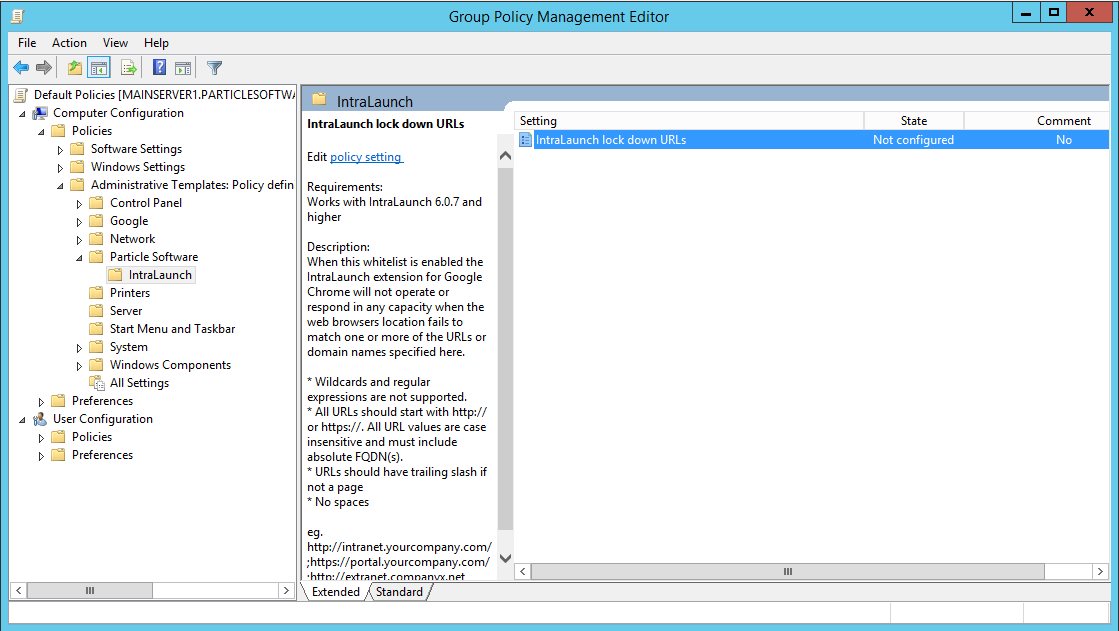Switch to the Extended tab
The width and height of the screenshot is (1119, 631).
tap(335, 592)
